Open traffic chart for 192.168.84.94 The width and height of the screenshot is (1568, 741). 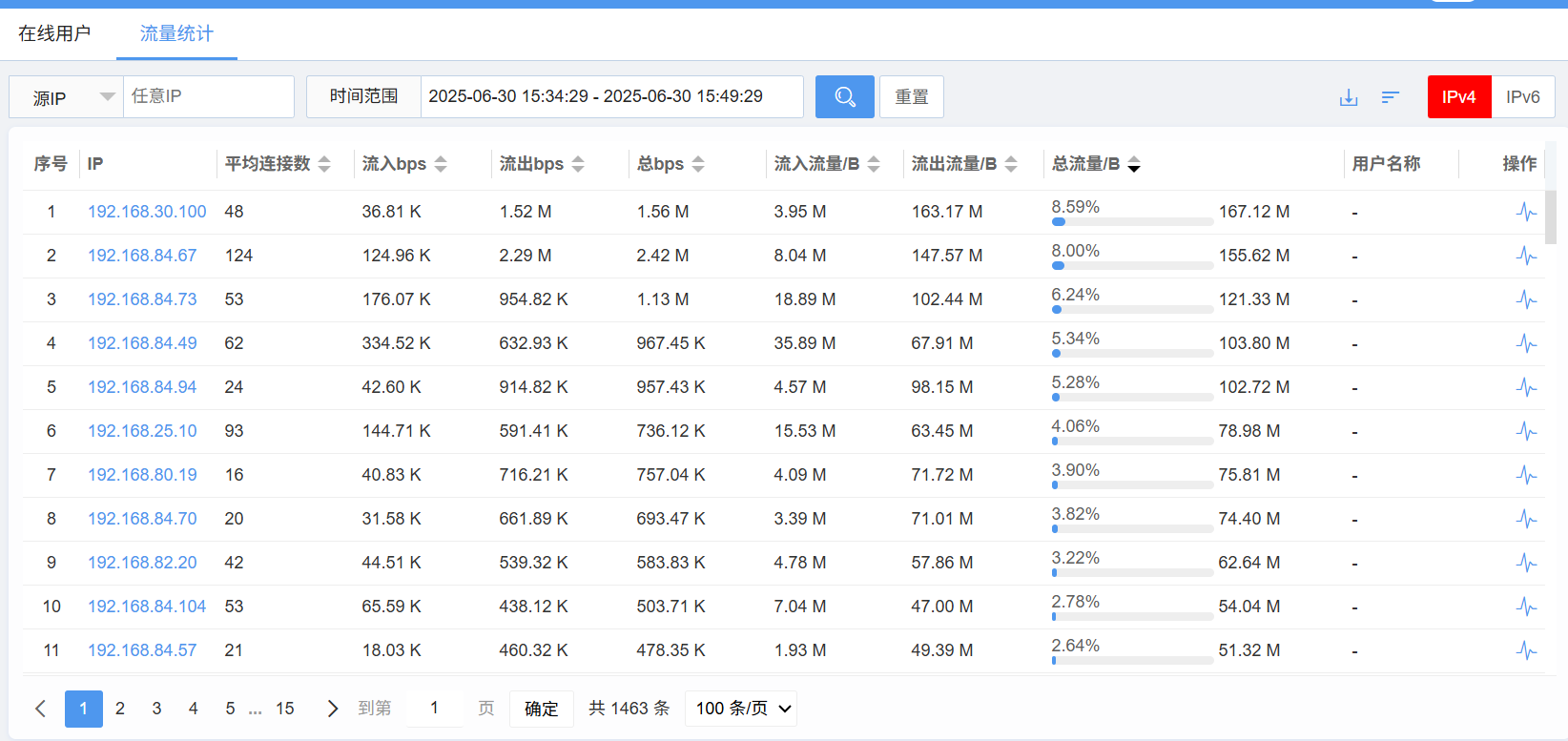click(1526, 387)
